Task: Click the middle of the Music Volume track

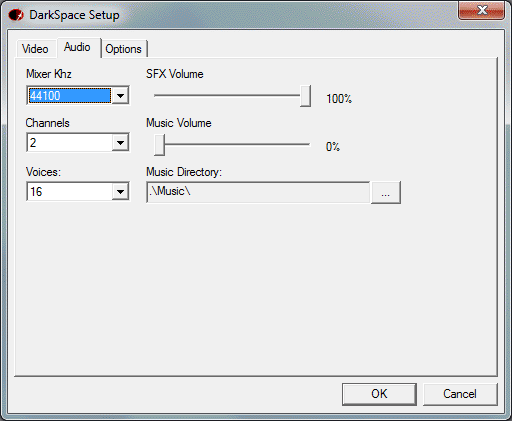Action: [x=232, y=144]
